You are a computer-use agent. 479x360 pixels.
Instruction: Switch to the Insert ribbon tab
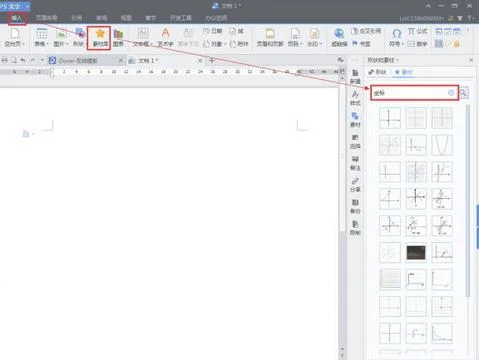[16, 18]
